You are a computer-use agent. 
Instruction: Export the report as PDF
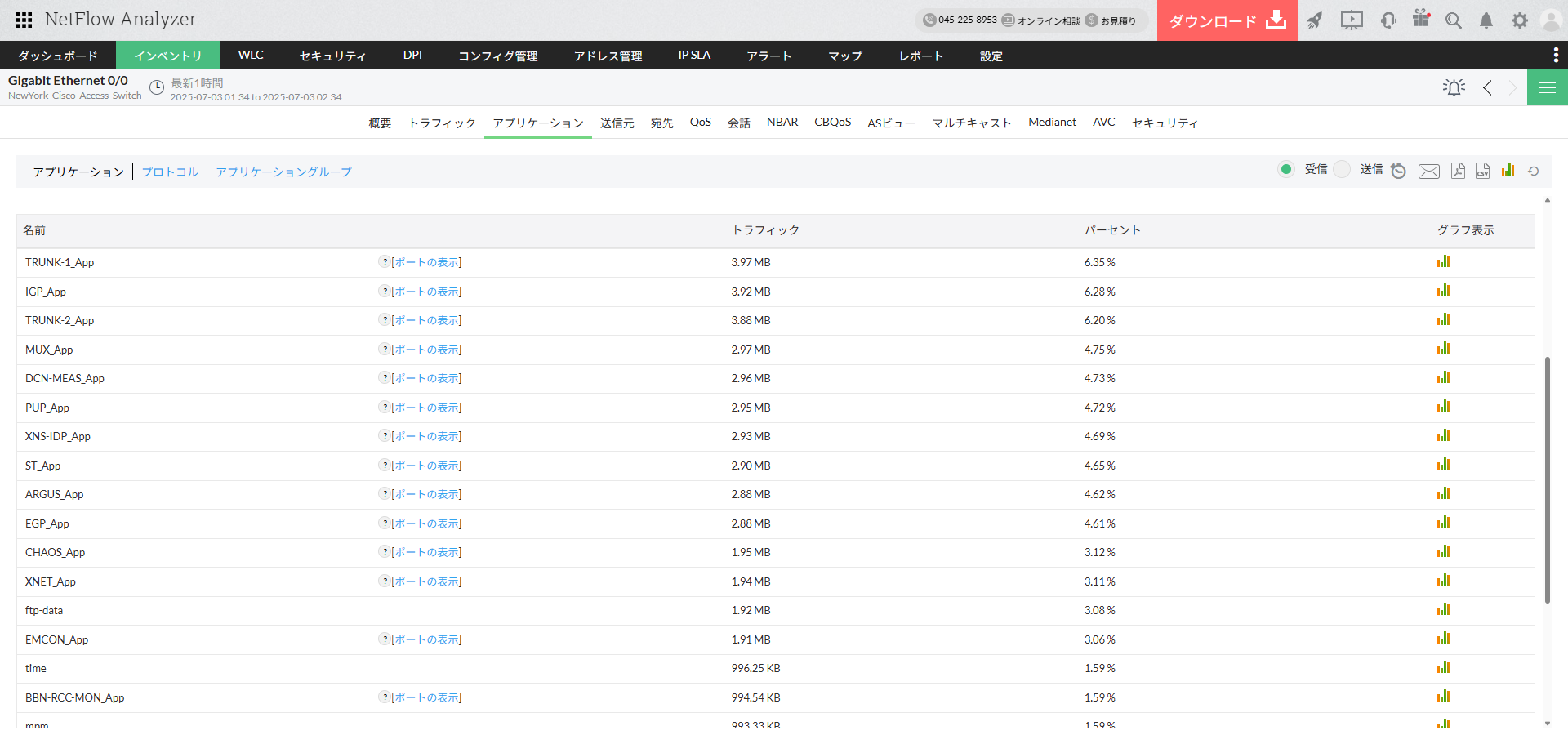tap(1458, 171)
